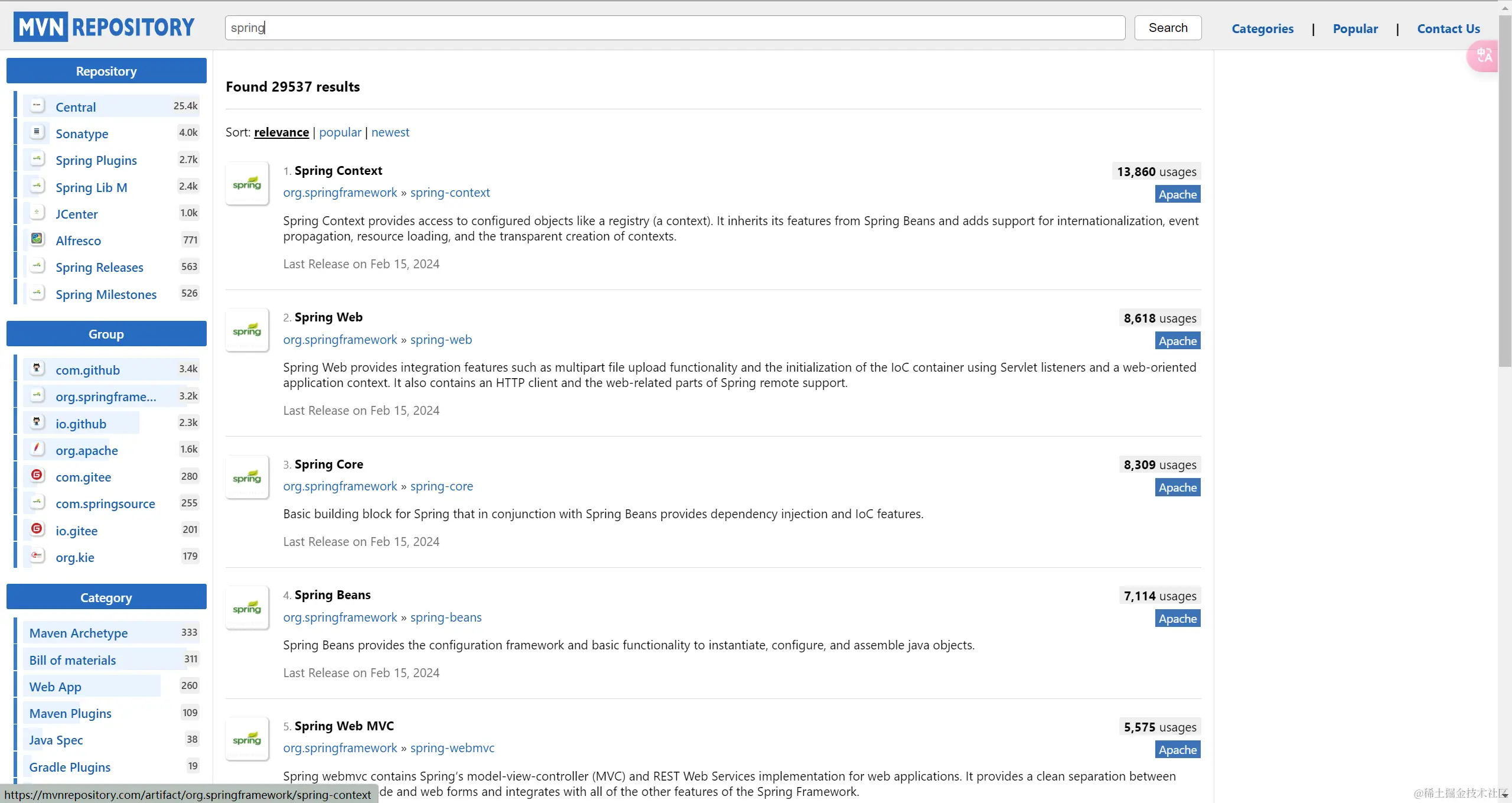
Task: Open the spring-web artifact link
Action: click(441, 340)
